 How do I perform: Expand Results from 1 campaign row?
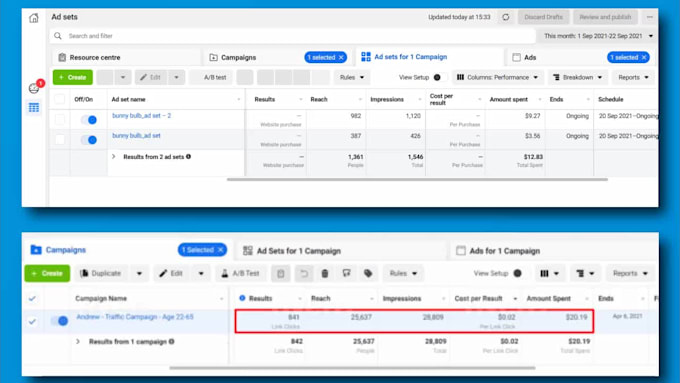78,341
